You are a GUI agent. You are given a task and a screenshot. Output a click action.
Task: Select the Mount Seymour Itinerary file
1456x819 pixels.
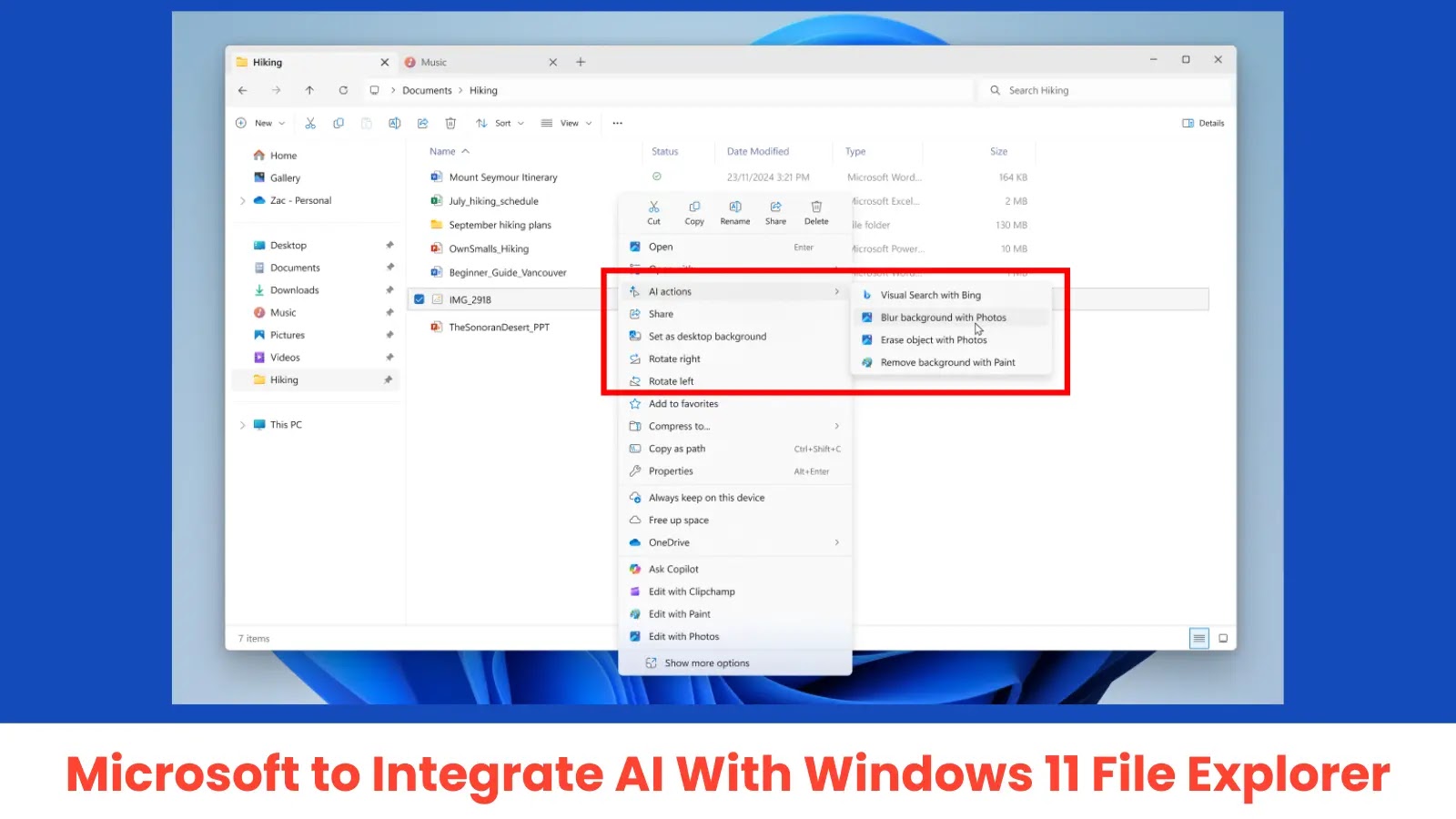pos(503,177)
